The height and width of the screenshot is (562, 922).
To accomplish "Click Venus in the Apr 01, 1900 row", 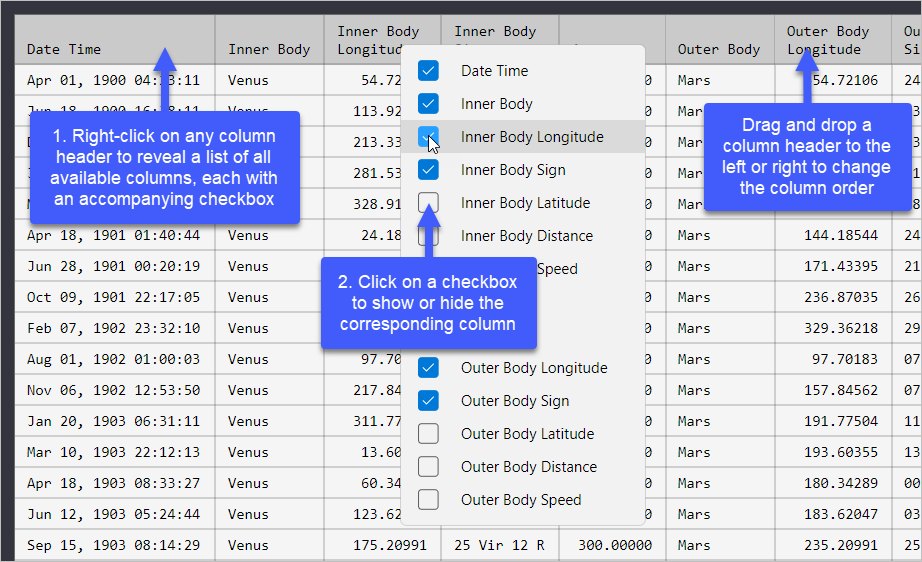I will coord(248,80).
